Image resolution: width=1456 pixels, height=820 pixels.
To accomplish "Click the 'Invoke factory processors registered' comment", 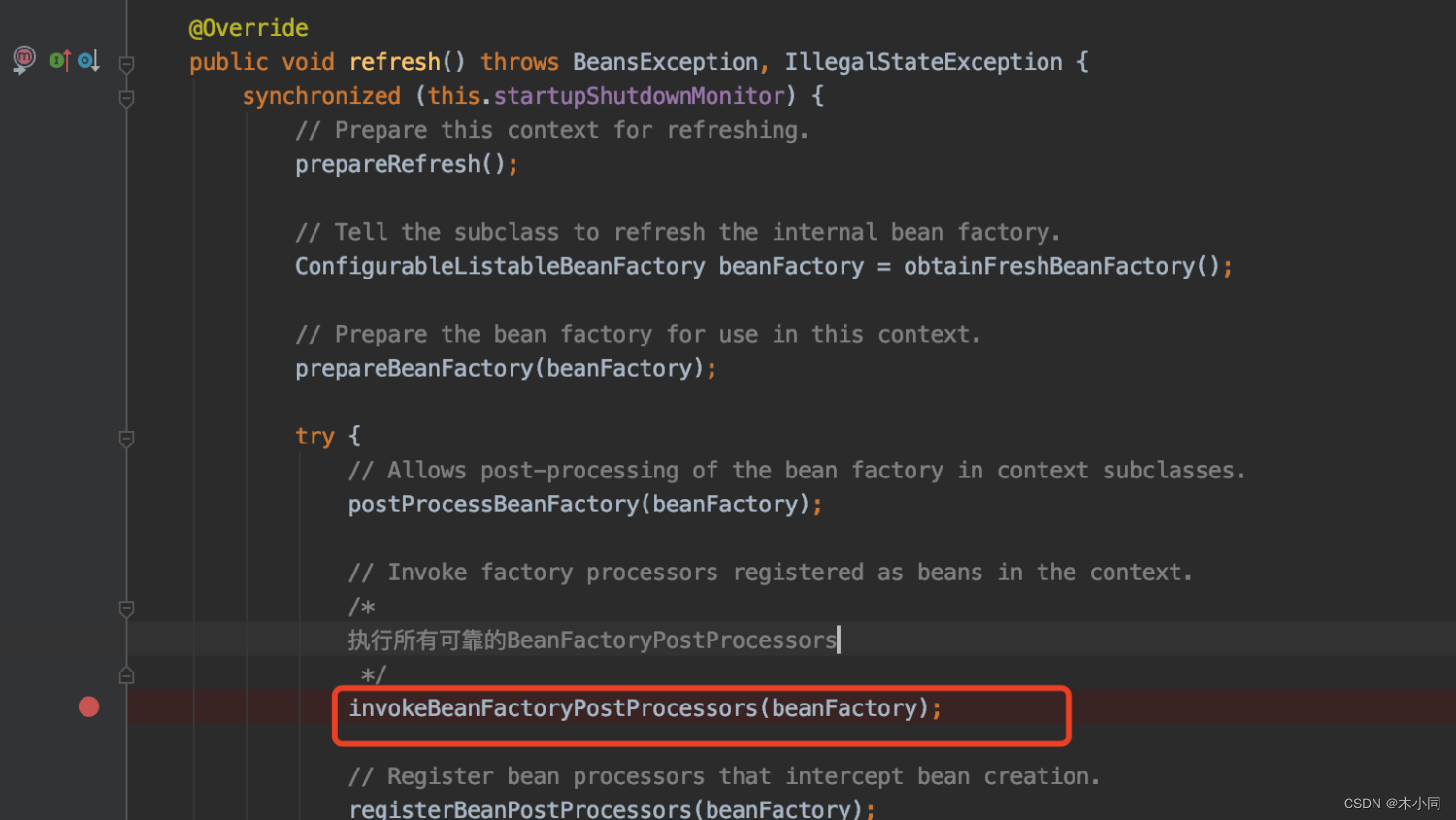I will click(x=770, y=572).
